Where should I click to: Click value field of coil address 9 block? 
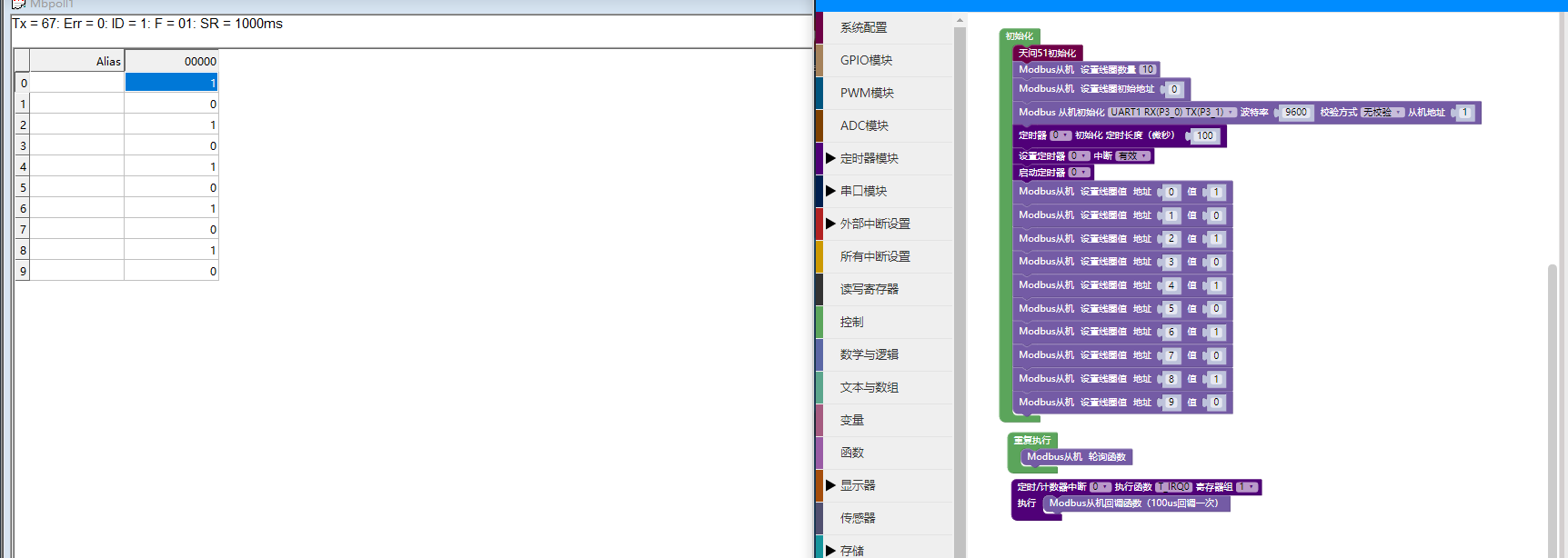coord(1216,402)
